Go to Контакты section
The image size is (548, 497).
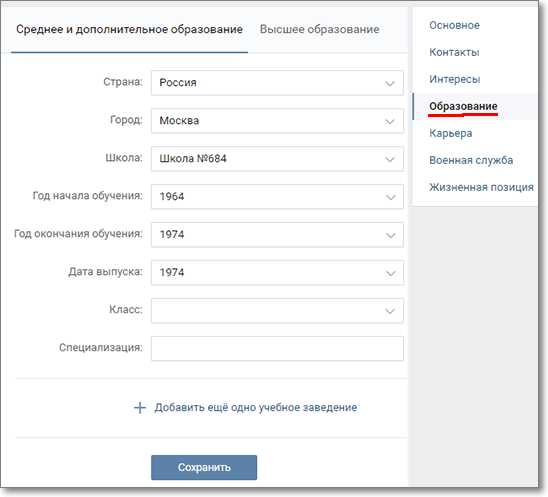click(x=454, y=52)
